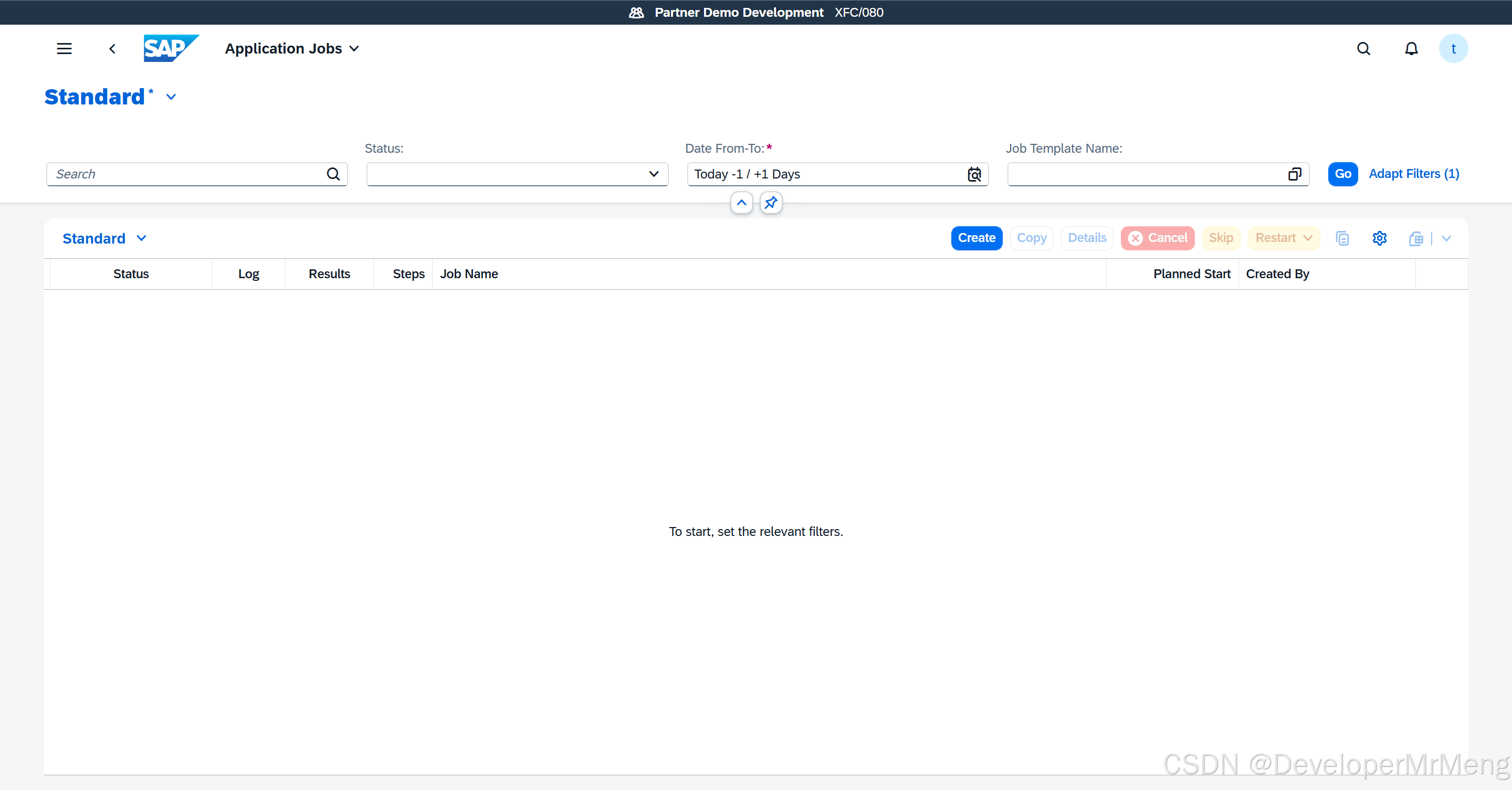Open Job Template Name value help icon
1512x790 pixels.
(x=1294, y=174)
